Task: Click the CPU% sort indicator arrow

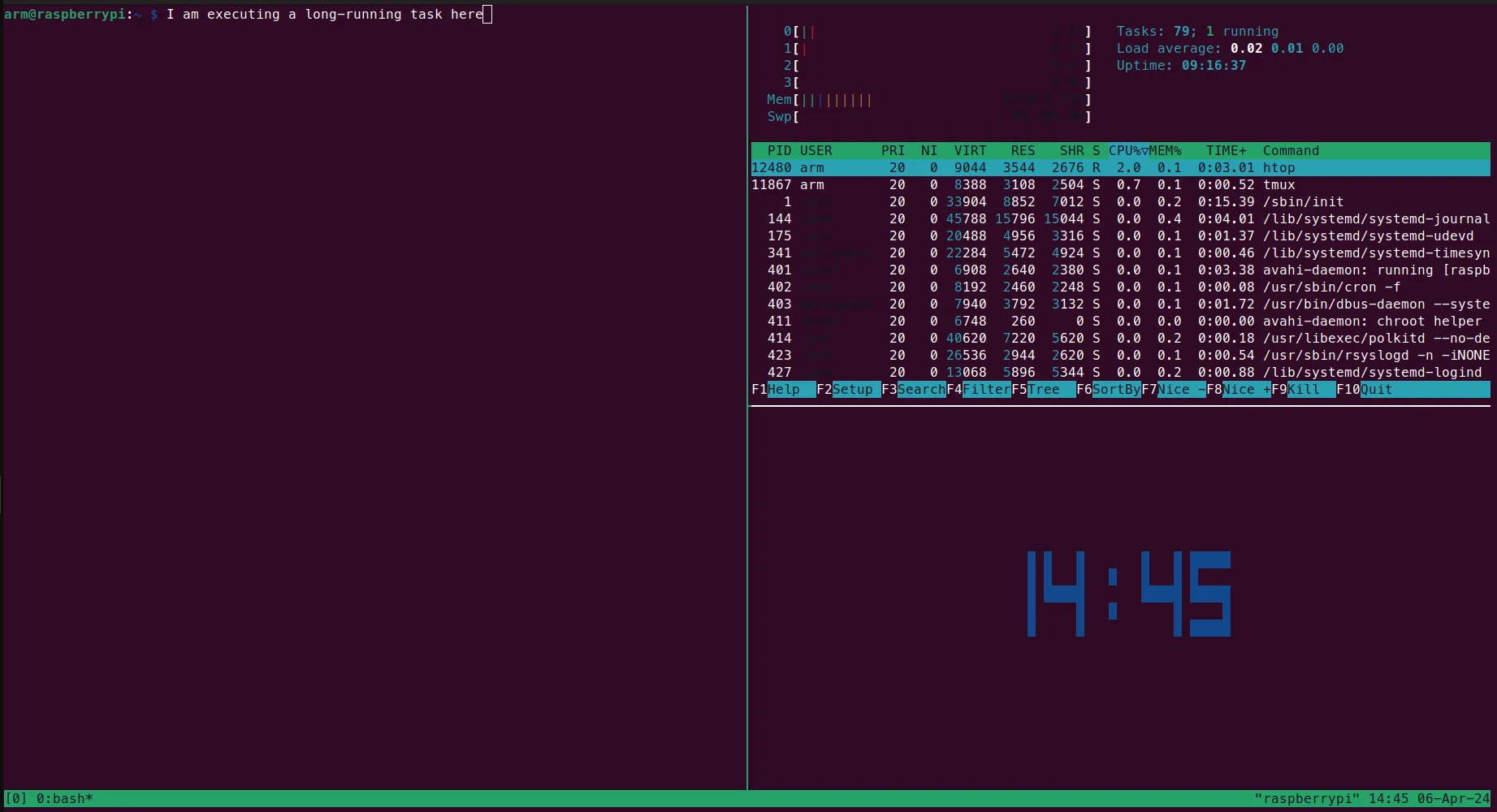Action: (x=1144, y=150)
